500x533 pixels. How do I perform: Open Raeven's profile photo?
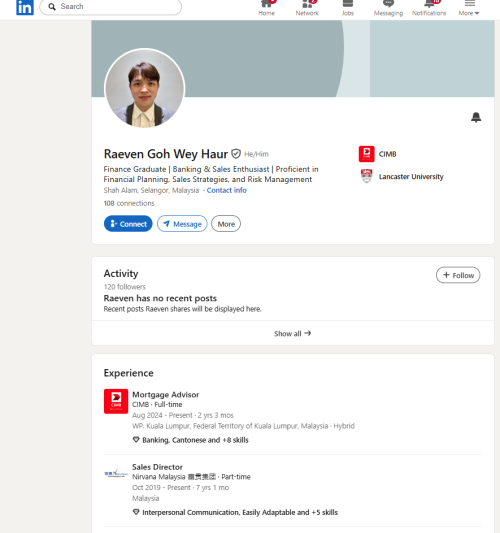[x=145, y=88]
